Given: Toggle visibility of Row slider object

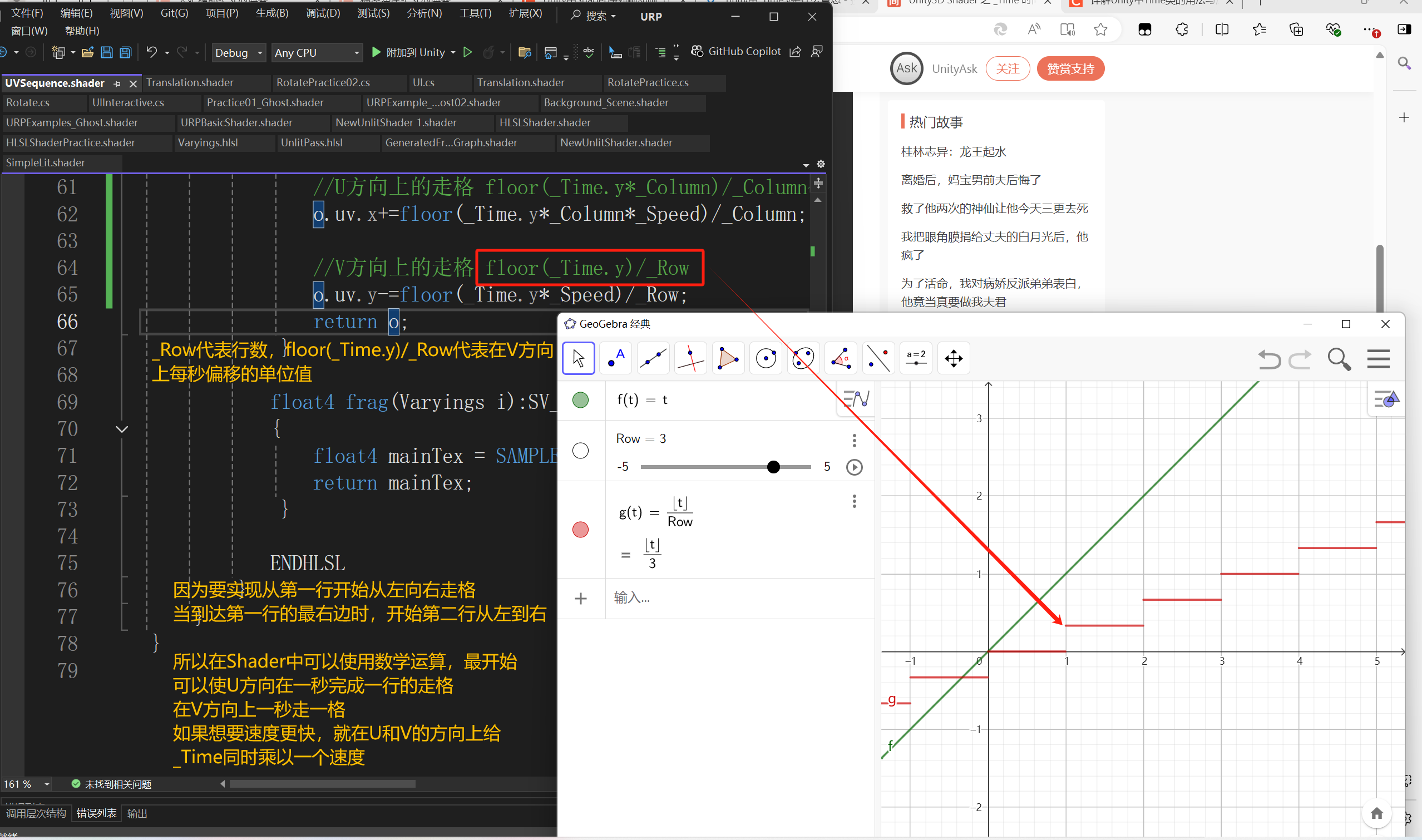Looking at the screenshot, I should [580, 451].
